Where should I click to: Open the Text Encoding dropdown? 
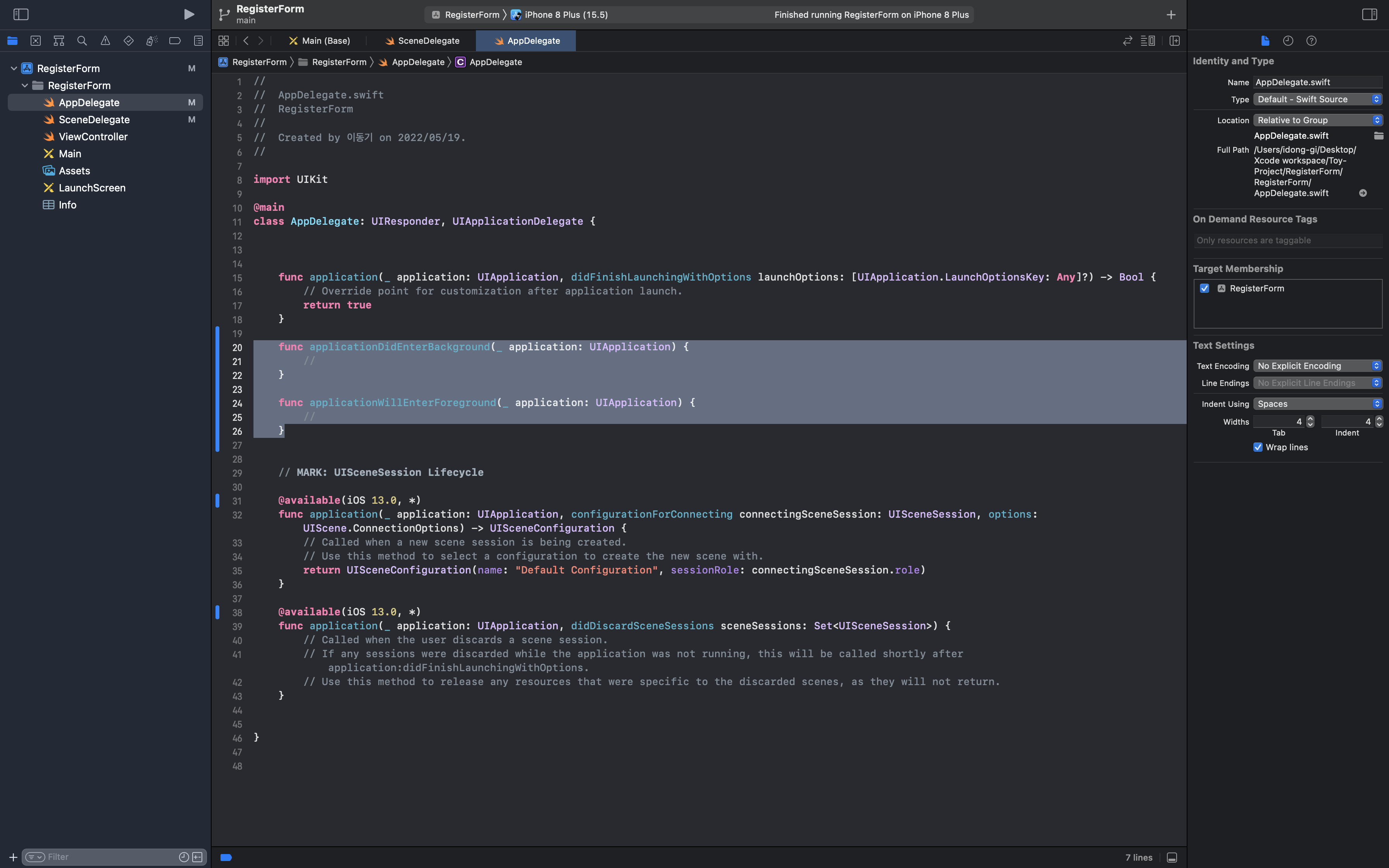1317,366
